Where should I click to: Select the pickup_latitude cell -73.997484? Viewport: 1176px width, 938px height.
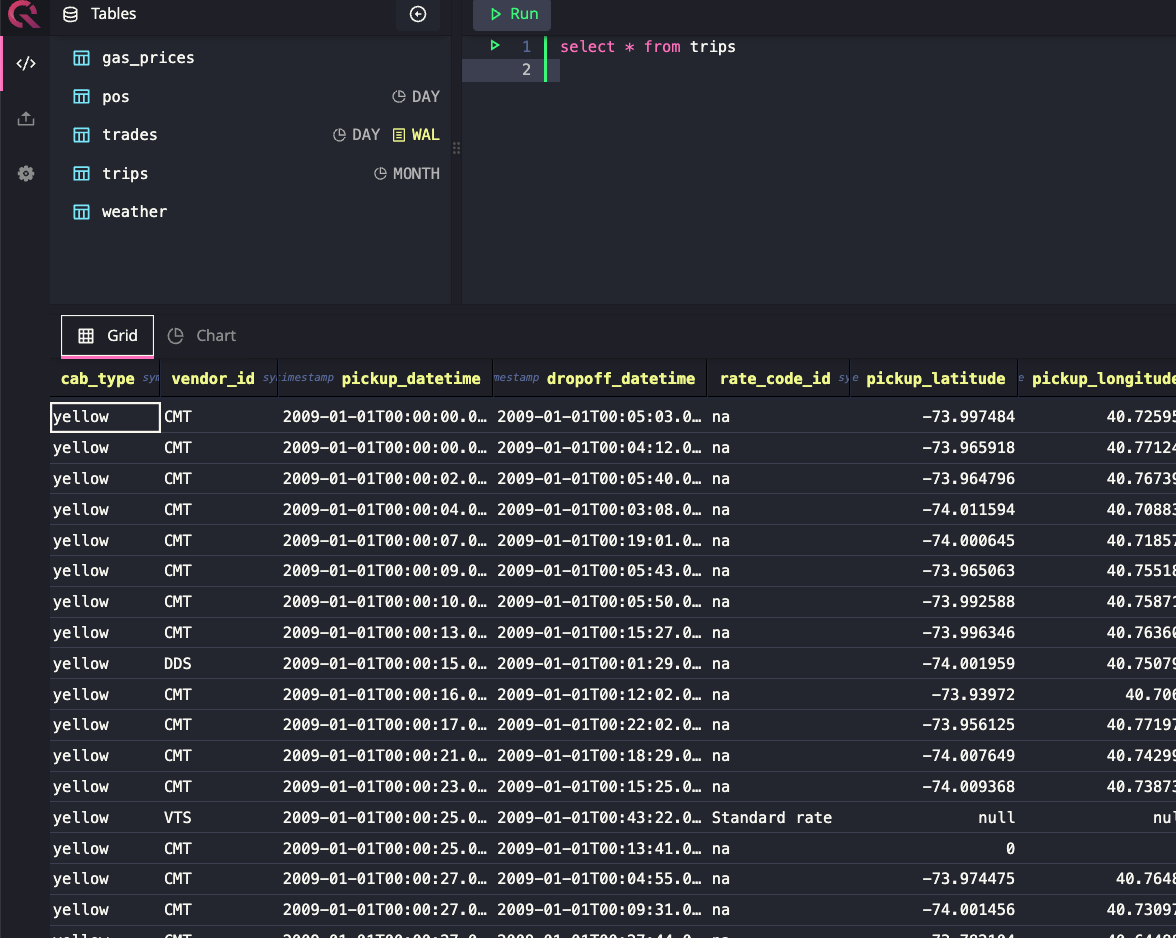(x=933, y=417)
